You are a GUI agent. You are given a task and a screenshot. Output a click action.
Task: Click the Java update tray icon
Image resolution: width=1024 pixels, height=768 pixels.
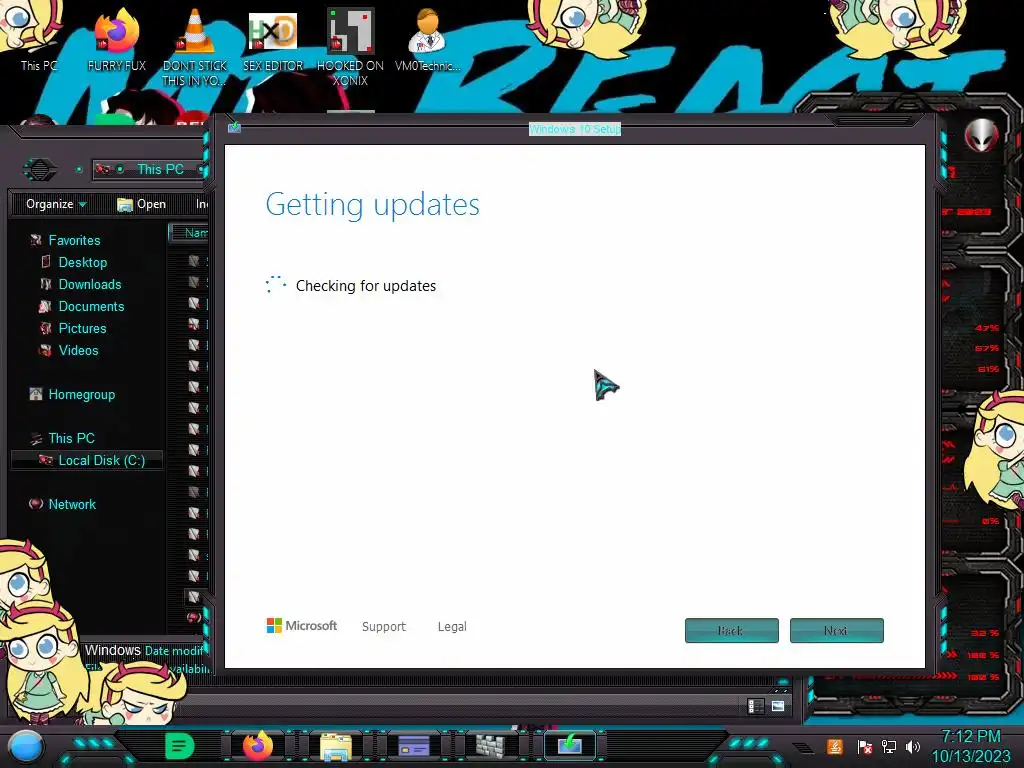pyautogui.click(x=835, y=746)
